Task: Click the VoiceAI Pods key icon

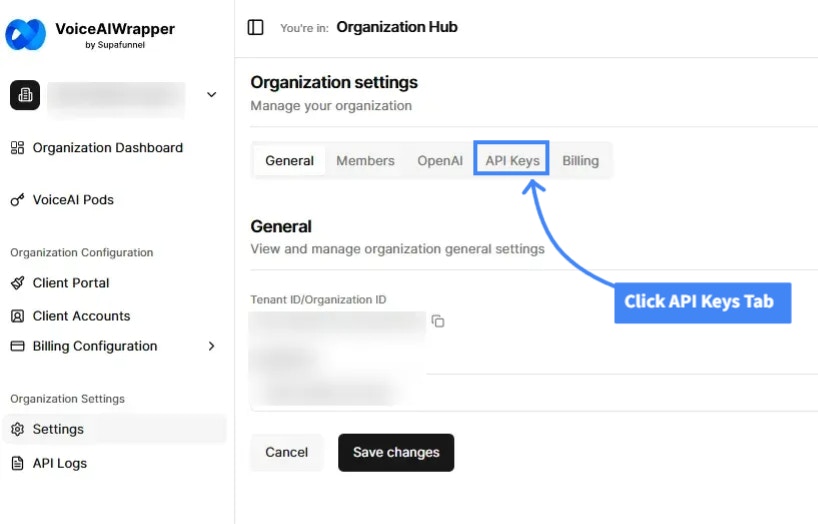Action: click(x=17, y=199)
